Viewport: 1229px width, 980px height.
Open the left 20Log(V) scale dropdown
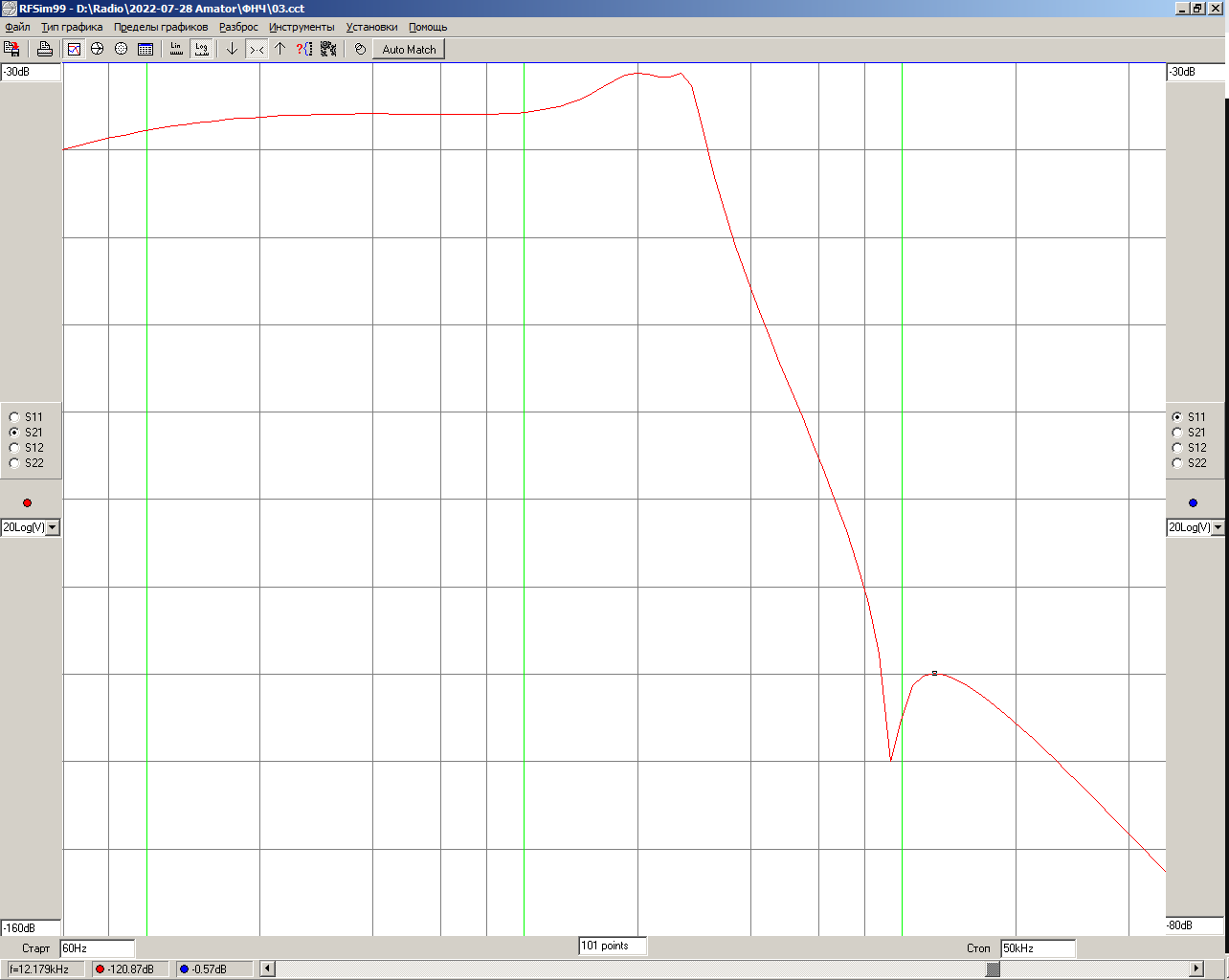click(53, 527)
